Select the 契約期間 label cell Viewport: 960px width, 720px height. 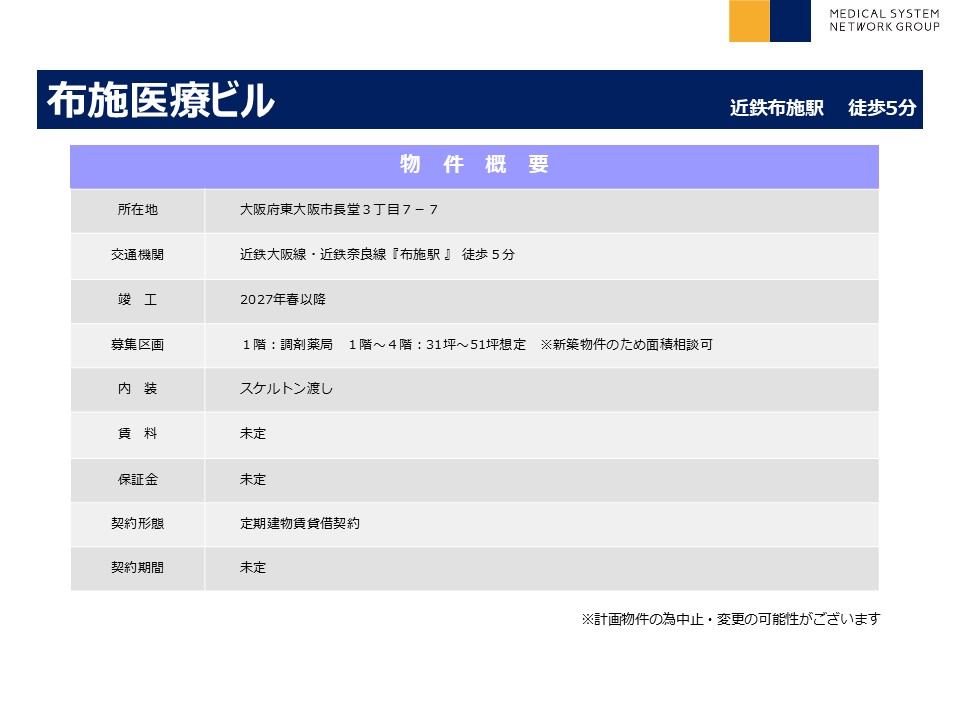(x=137, y=568)
